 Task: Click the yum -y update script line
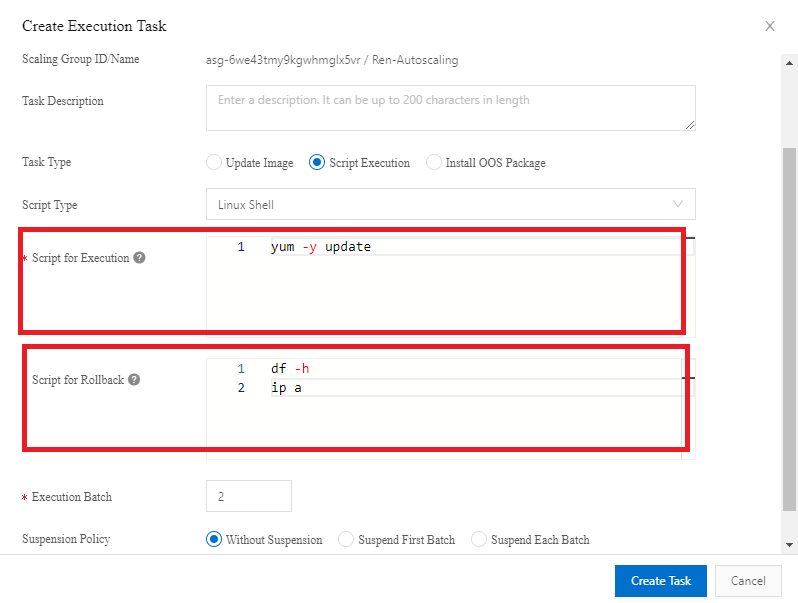pyautogui.click(x=320, y=247)
